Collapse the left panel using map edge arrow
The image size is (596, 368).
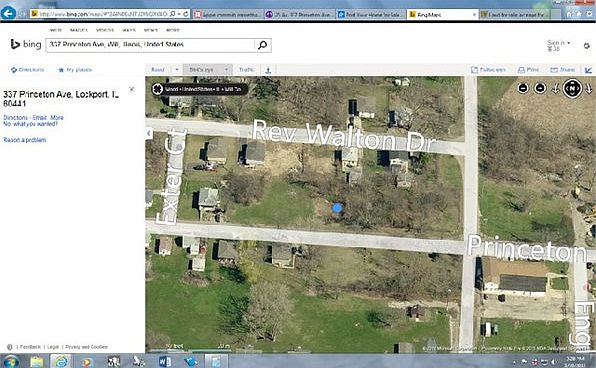149,133
